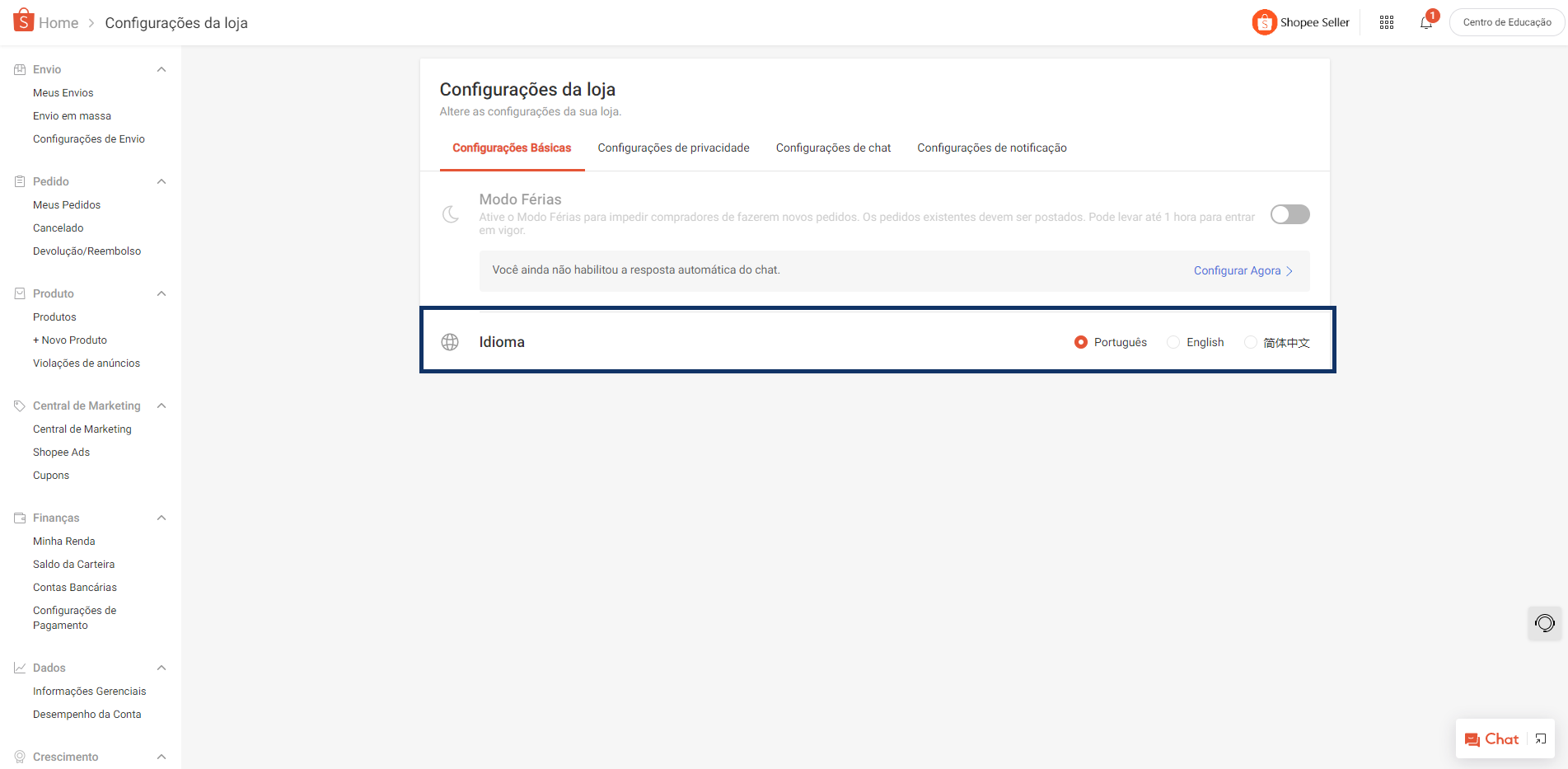Open Shopee Ads in sidebar

click(x=62, y=452)
